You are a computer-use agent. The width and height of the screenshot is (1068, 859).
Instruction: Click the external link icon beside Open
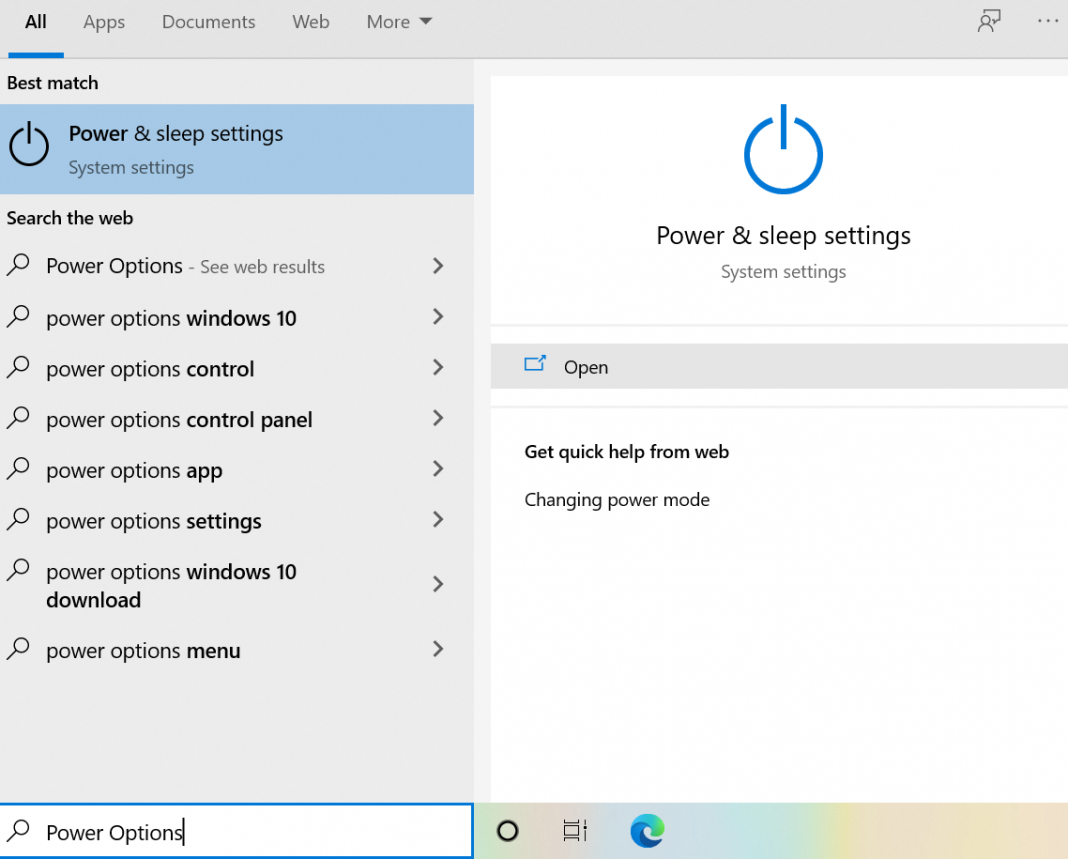coord(536,365)
